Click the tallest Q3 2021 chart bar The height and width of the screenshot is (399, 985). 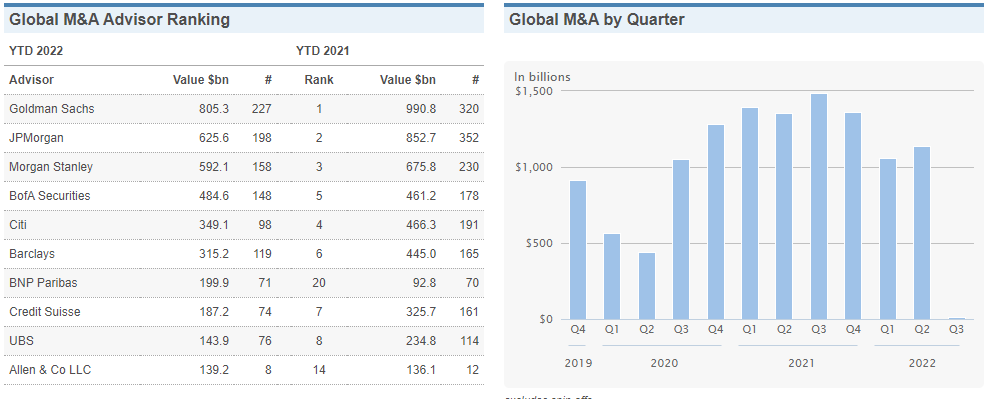click(819, 207)
